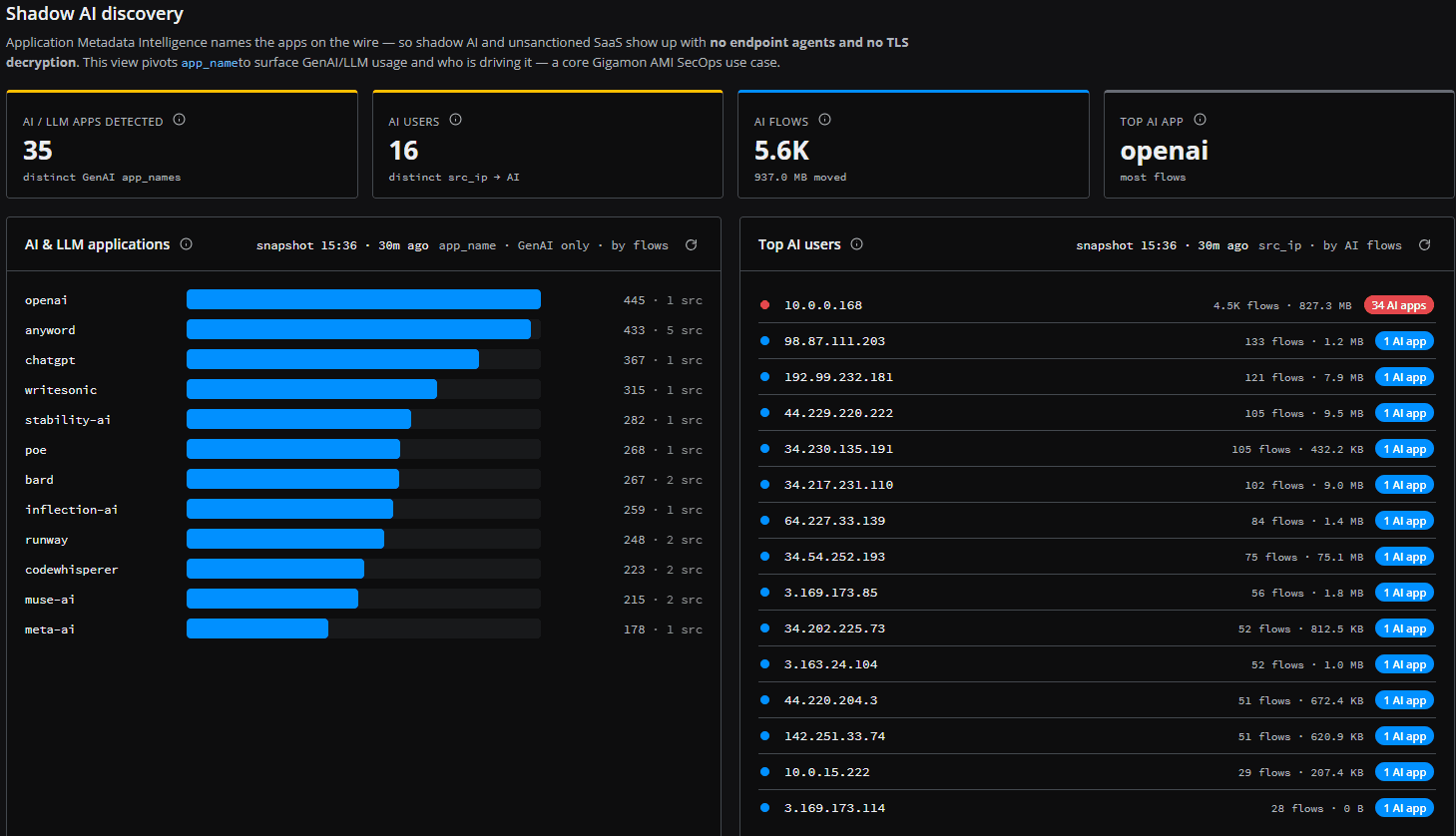Click the blue dot for 98.87.111.203
Screen dimensions: 1456x836
point(764,341)
